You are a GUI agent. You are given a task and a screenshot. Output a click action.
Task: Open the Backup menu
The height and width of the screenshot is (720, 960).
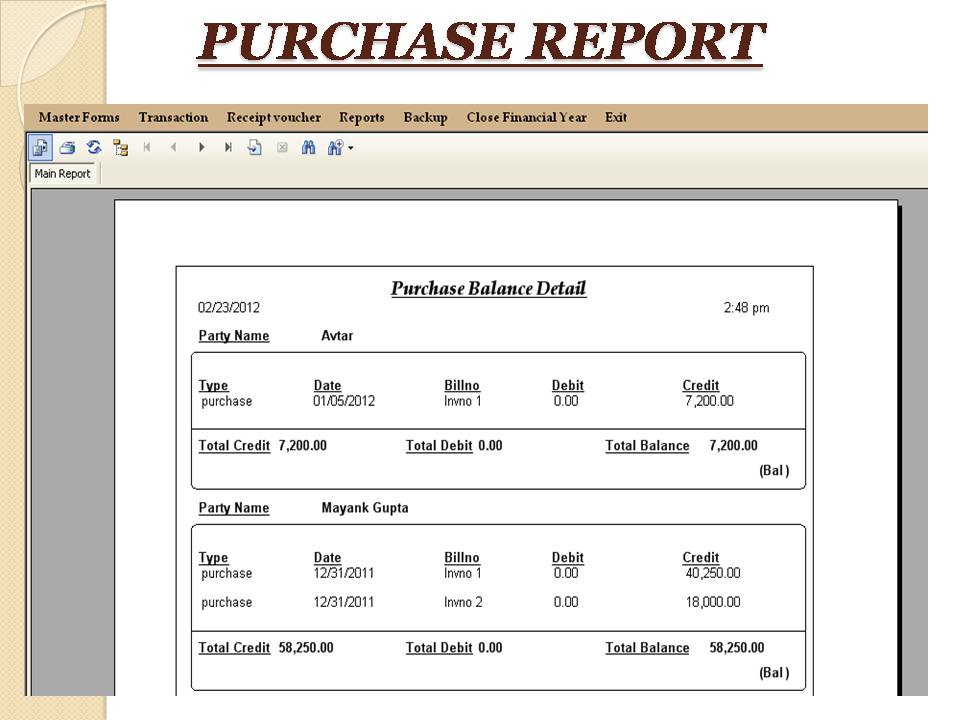point(426,118)
